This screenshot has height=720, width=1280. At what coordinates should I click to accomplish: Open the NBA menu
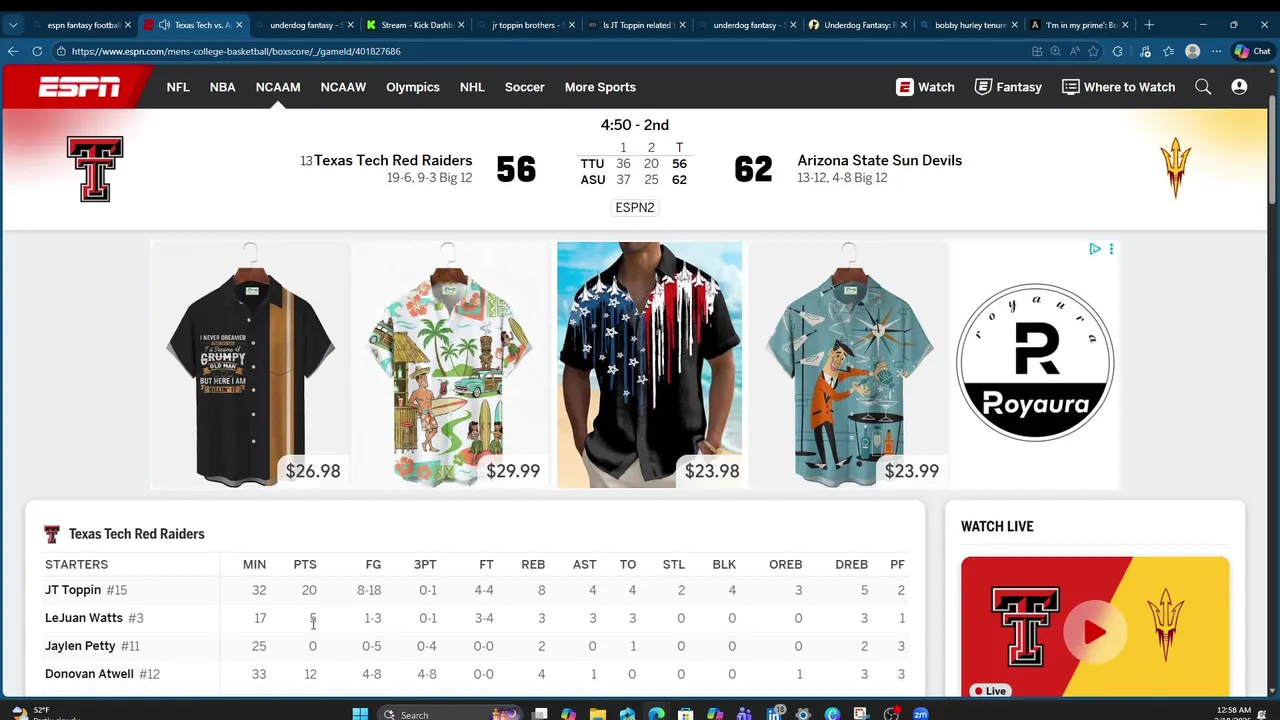point(223,87)
